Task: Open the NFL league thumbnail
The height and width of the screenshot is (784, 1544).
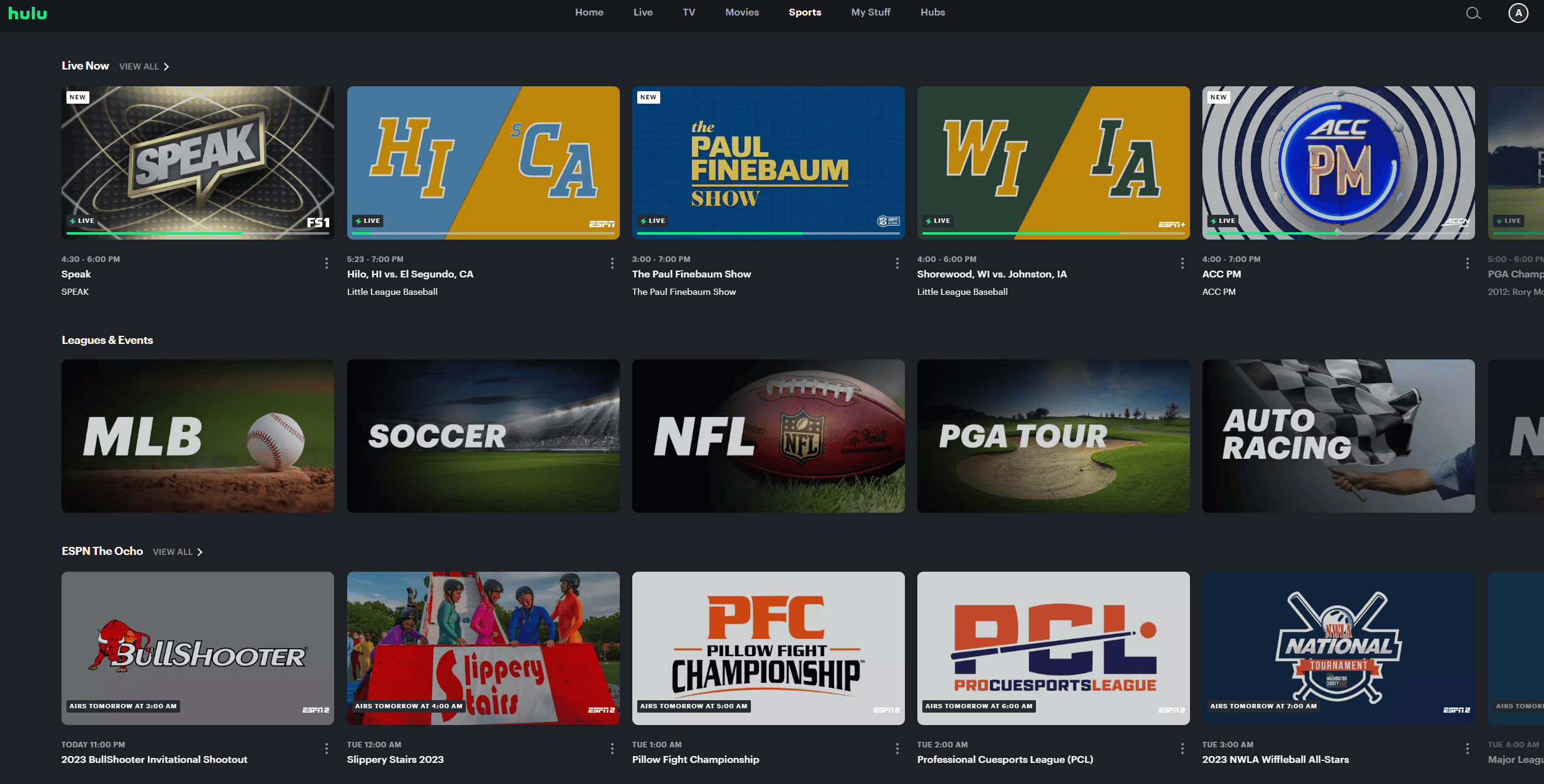Action: (768, 436)
